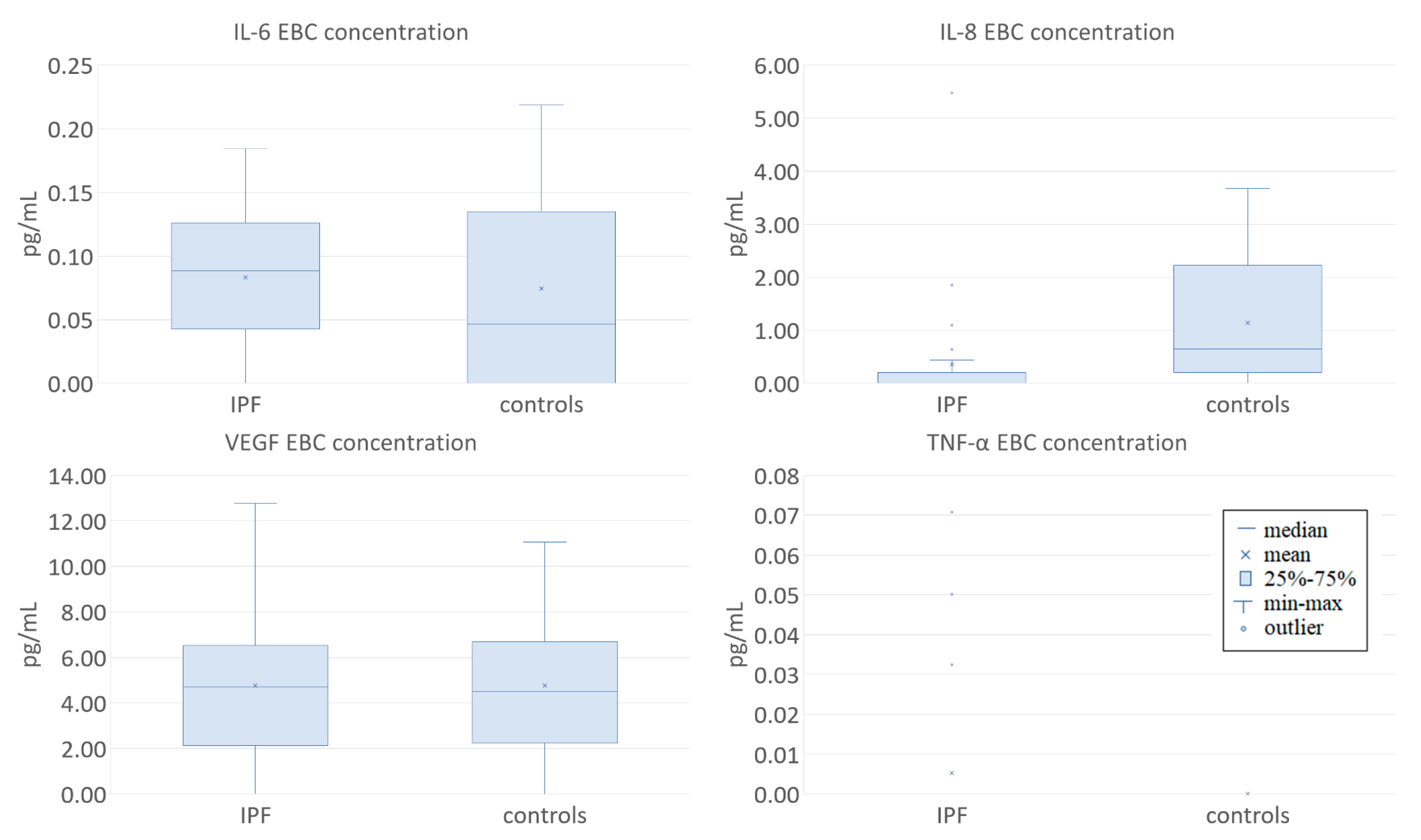Image resolution: width=1421 pixels, height=840 pixels.
Task: Click the TNF-α IPF mean × marker
Action: 951,773
